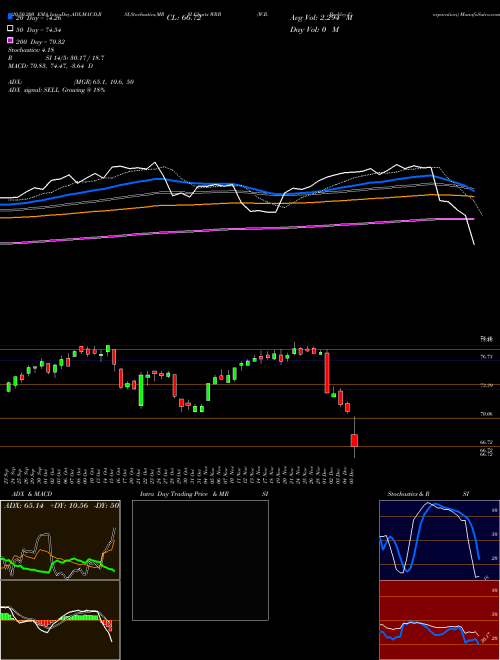500x660 pixels.
Task: Select the '200 Day = 70.32' legend text
Action: (40, 42)
